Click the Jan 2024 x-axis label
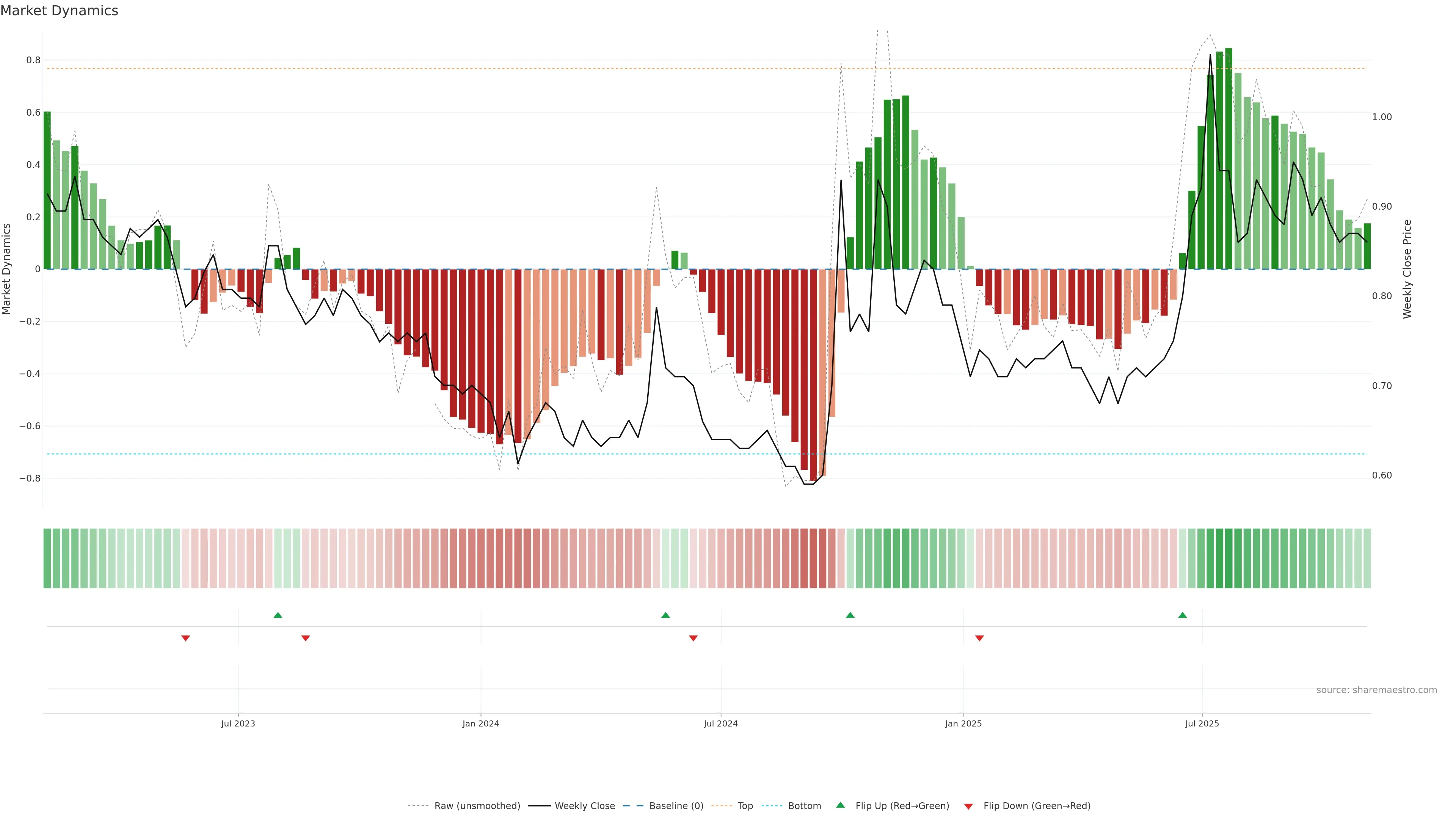The width and height of the screenshot is (1456, 819). 480,723
